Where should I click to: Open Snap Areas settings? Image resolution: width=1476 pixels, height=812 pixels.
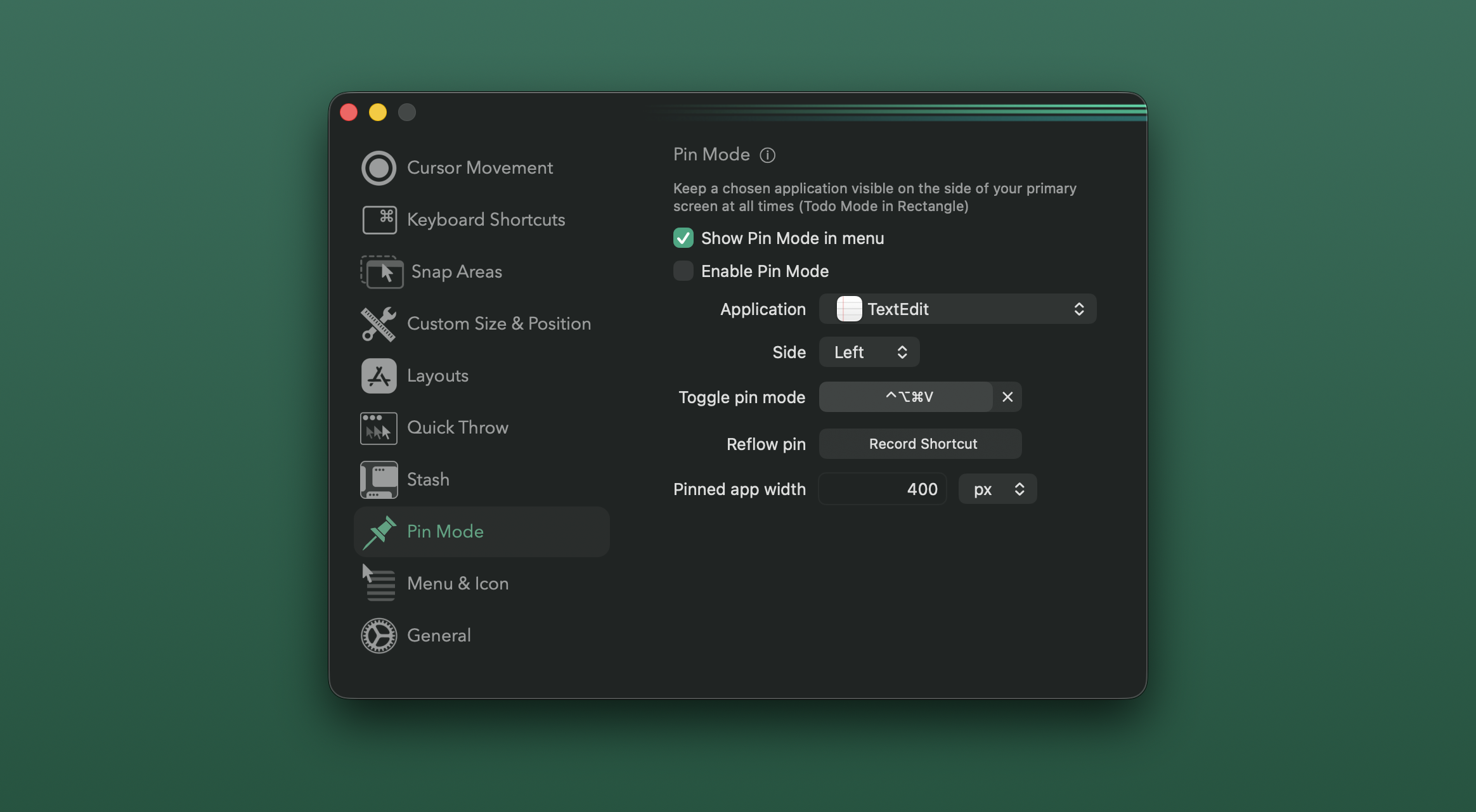point(482,272)
